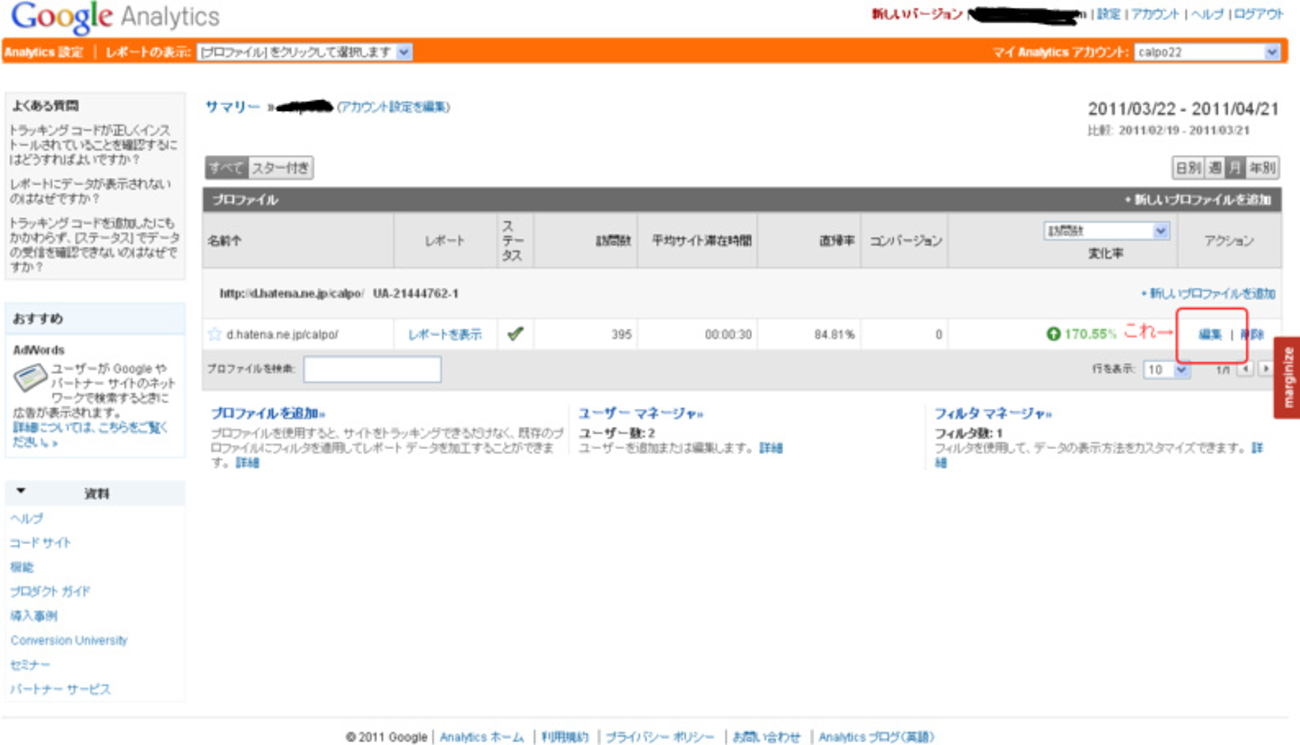The width and height of the screenshot is (1300, 745).
Task: Click the AdWords ad illustration icon
Action: tap(30, 378)
